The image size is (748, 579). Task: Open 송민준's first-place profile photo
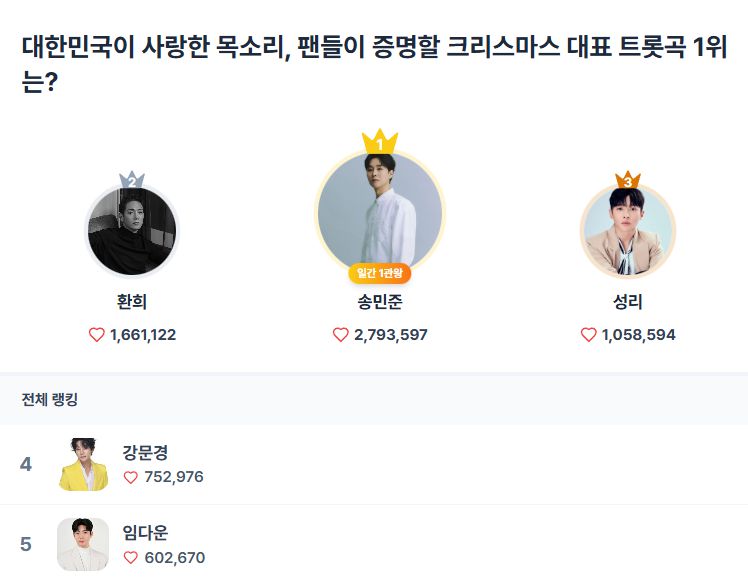(380, 213)
